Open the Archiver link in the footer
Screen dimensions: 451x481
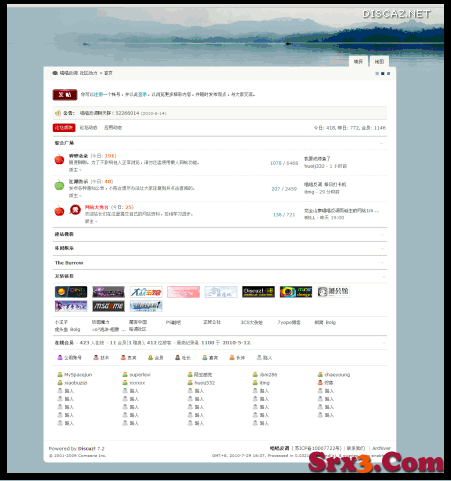[x=381, y=448]
